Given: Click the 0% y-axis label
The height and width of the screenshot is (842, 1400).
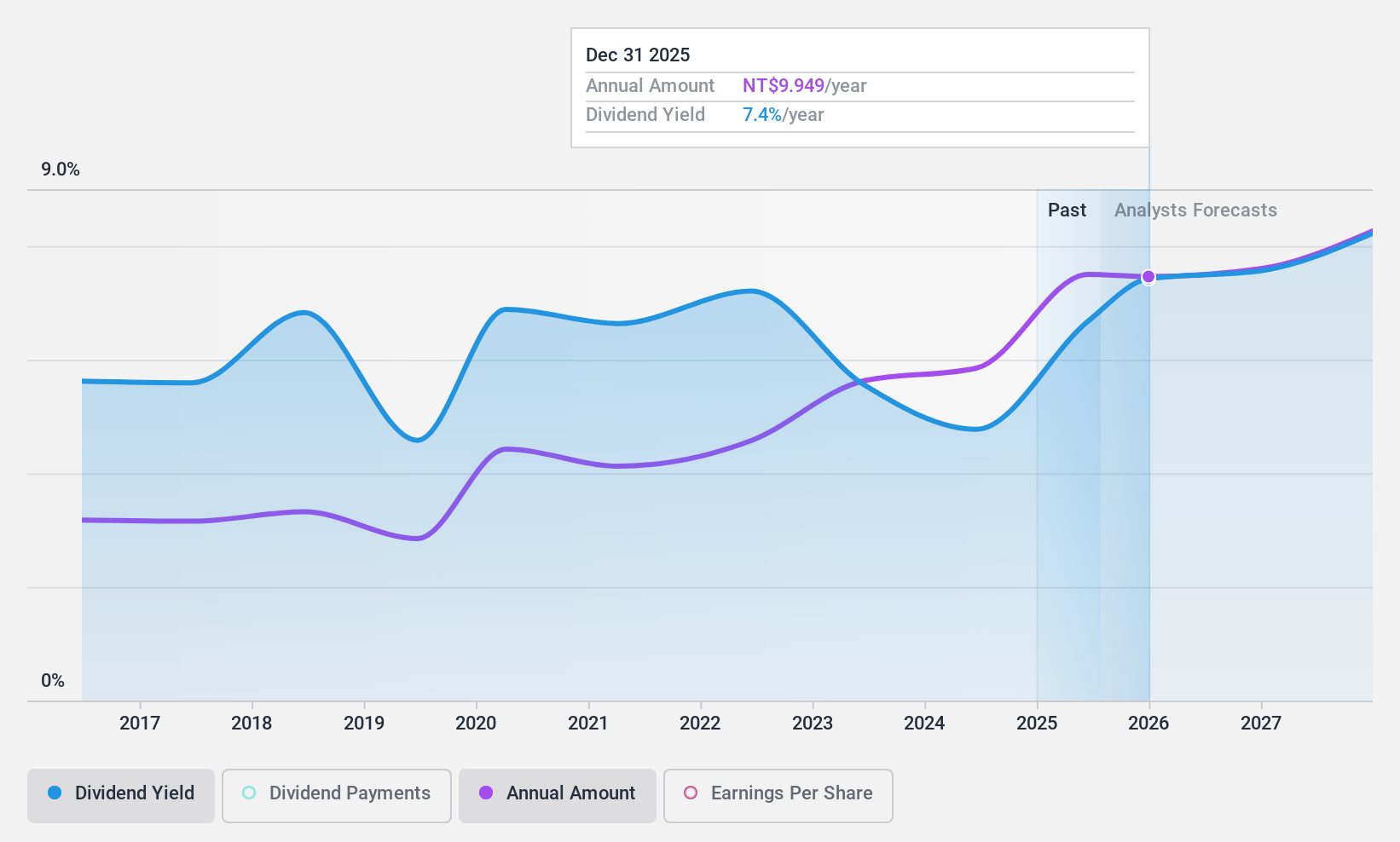Looking at the screenshot, I should tap(53, 681).
